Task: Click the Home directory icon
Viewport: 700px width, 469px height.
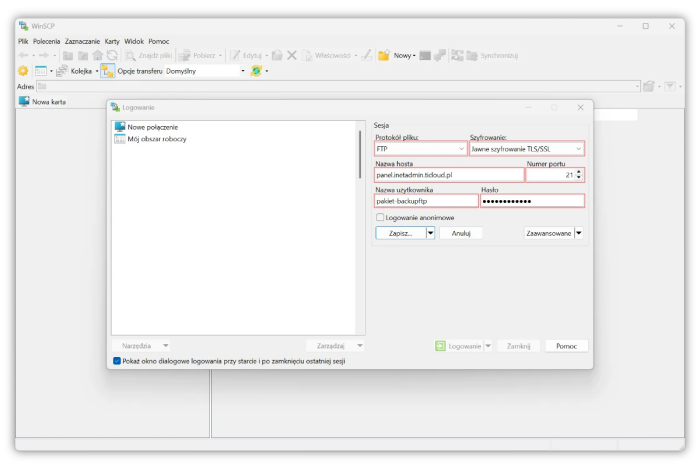Action: pos(97,55)
